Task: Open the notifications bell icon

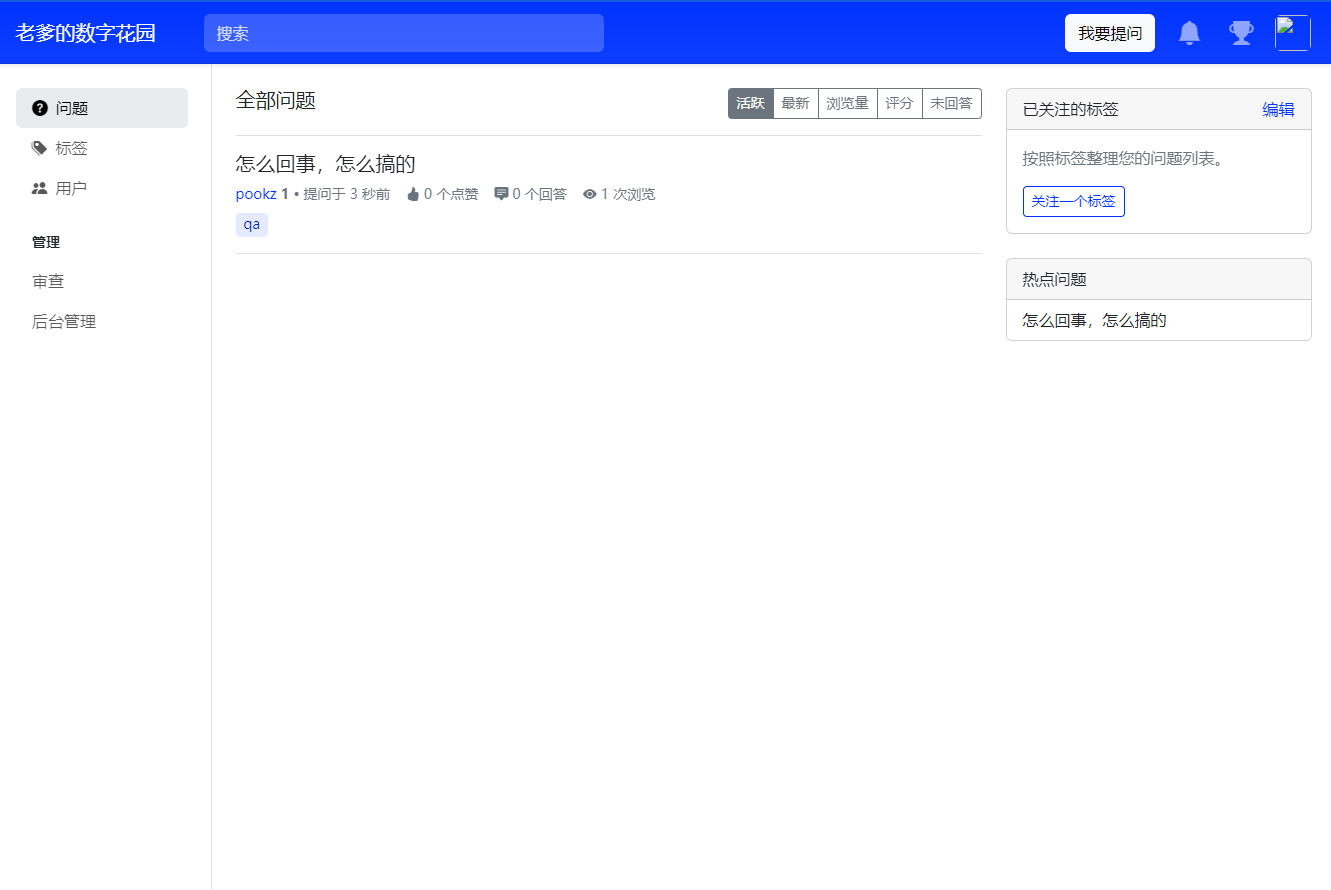Action: [1189, 32]
